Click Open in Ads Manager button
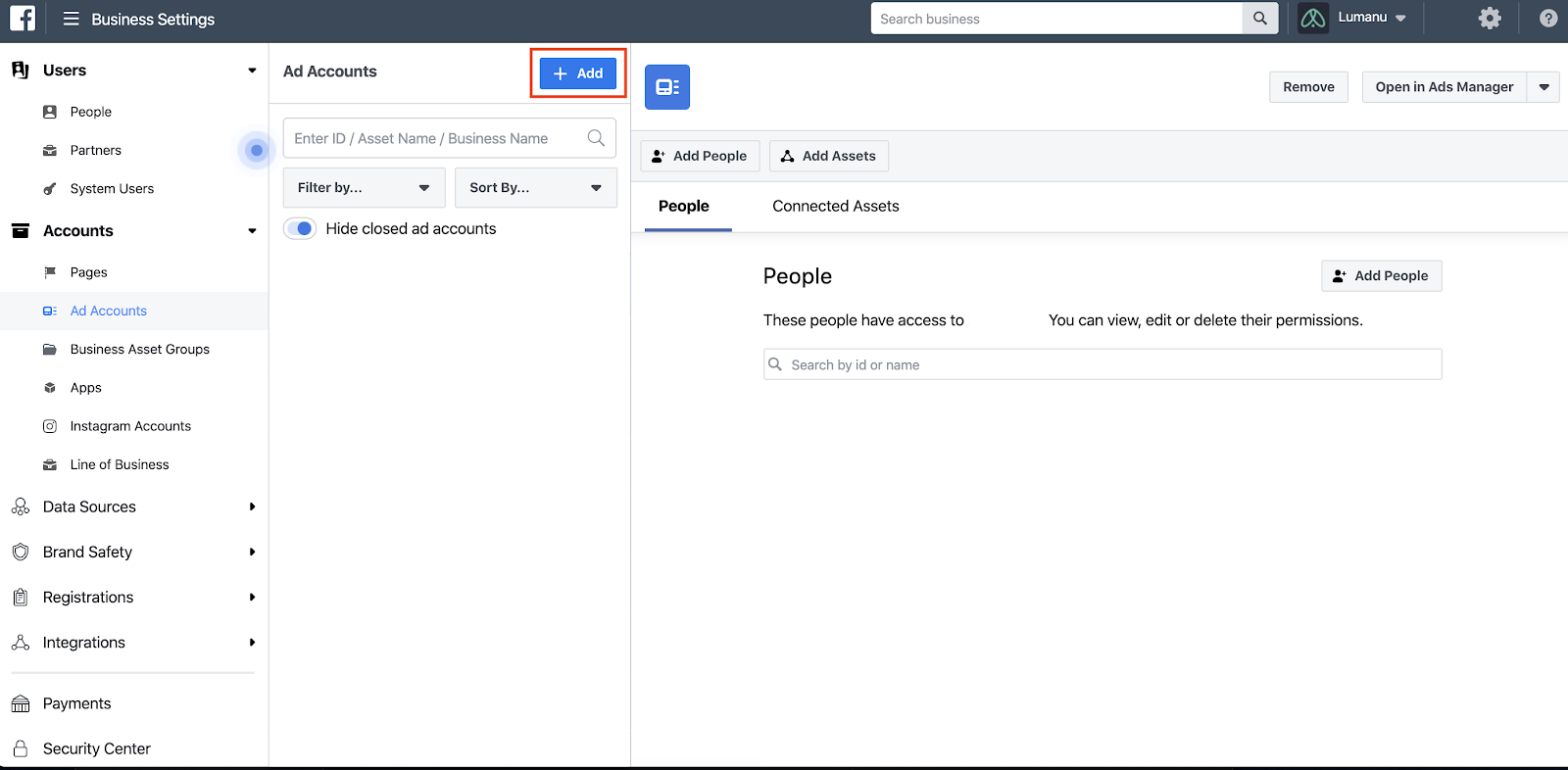1568x770 pixels. [1445, 87]
